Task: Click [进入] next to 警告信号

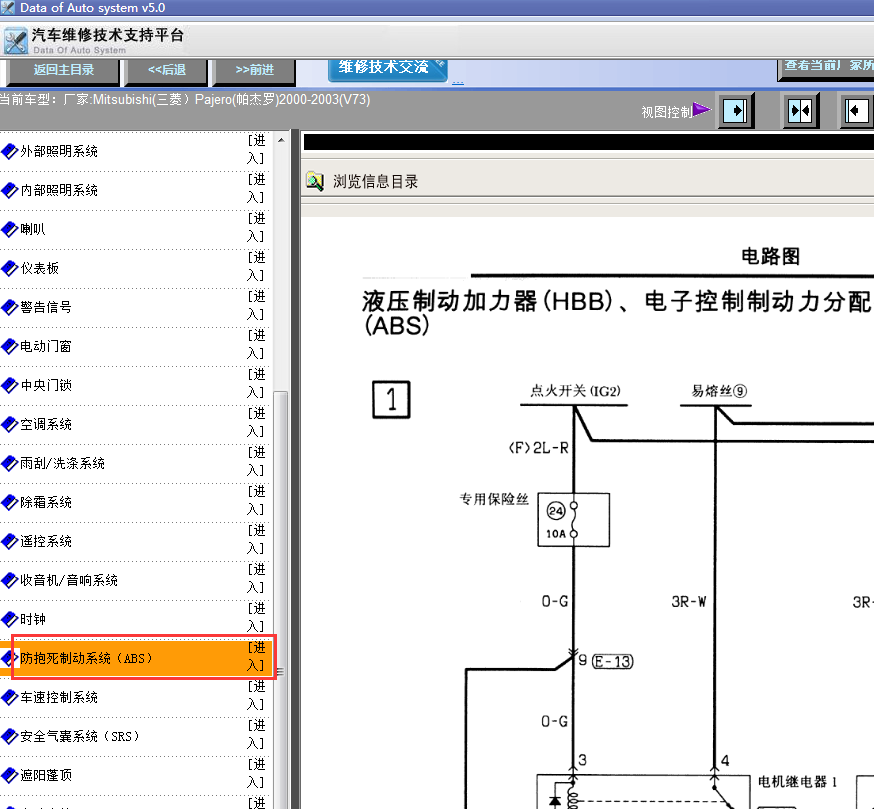Action: (x=256, y=306)
